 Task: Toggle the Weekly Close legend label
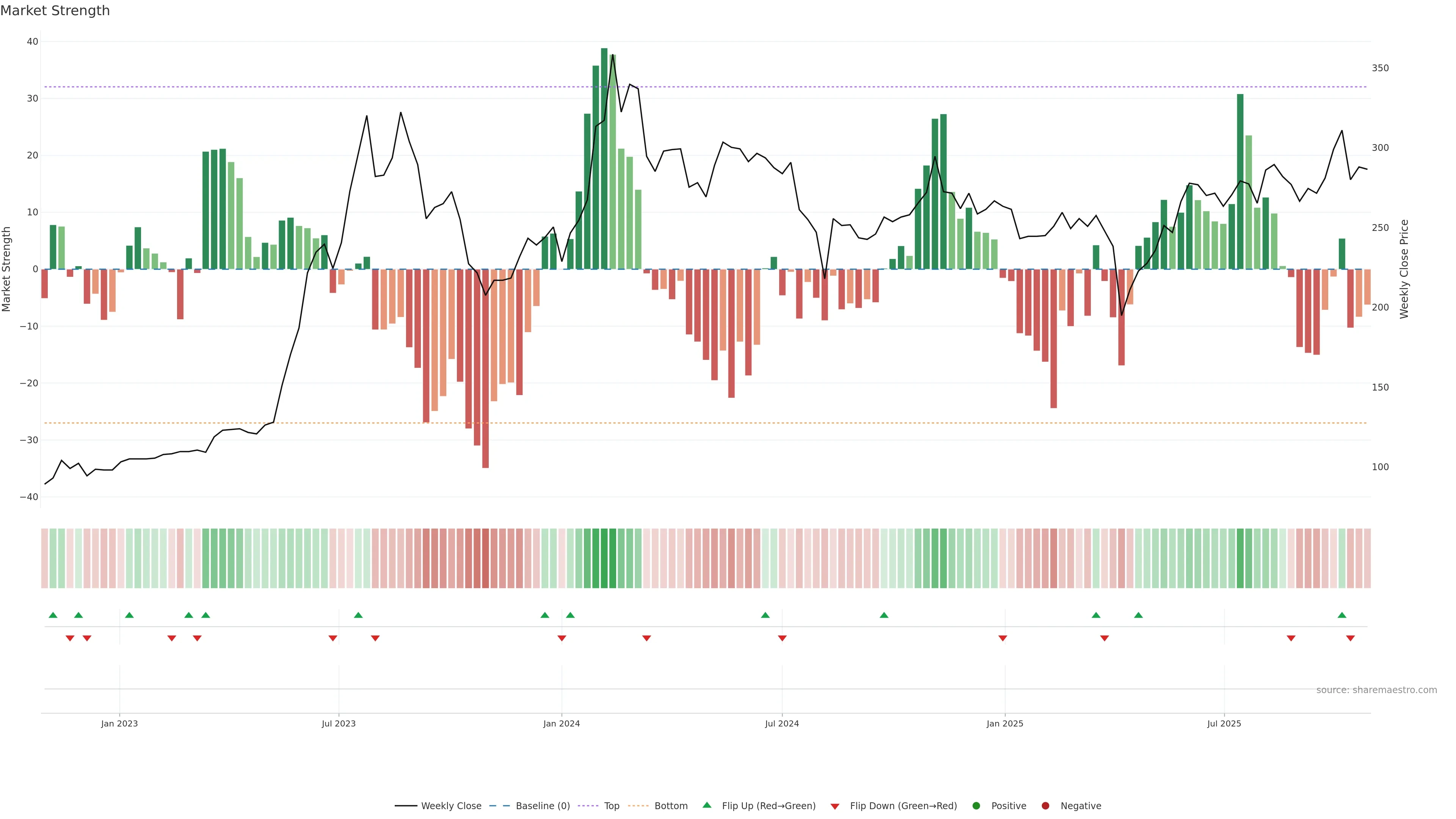tap(451, 806)
